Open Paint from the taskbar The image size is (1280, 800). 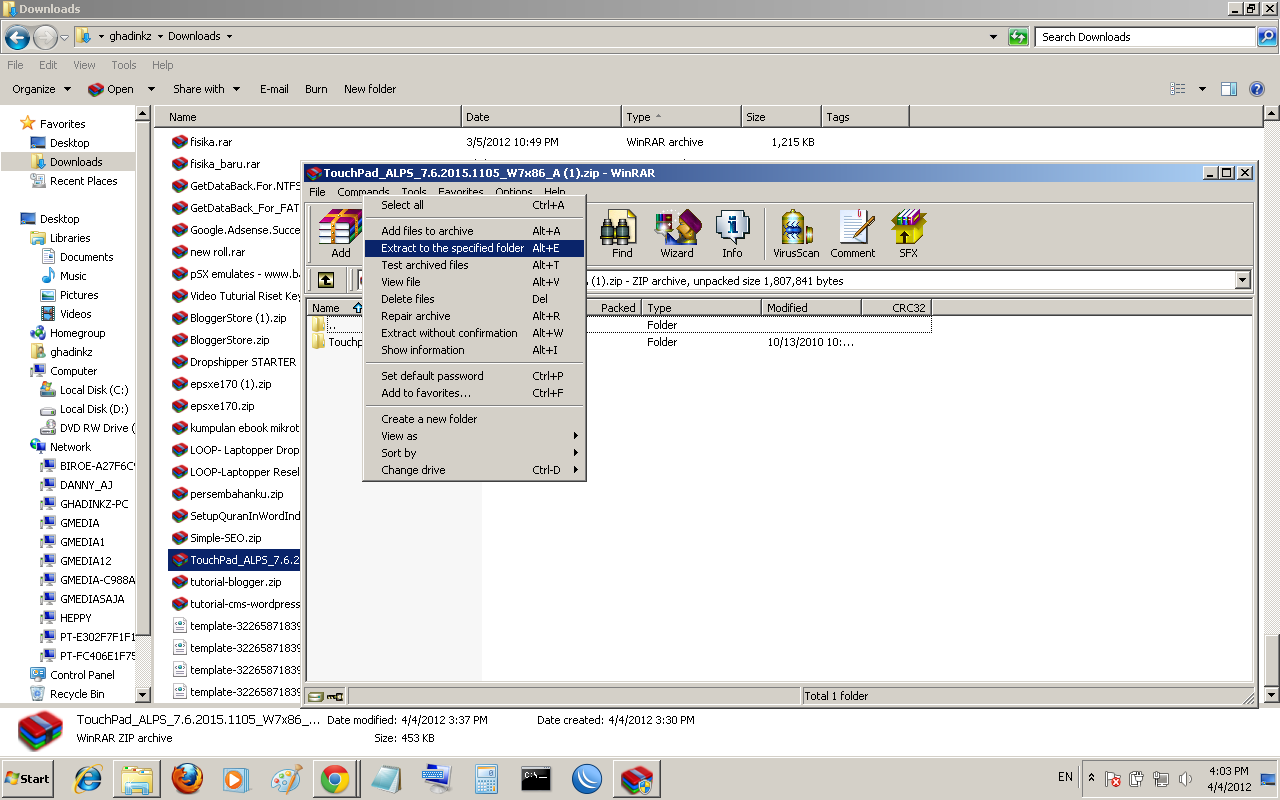pyautogui.click(x=286, y=778)
